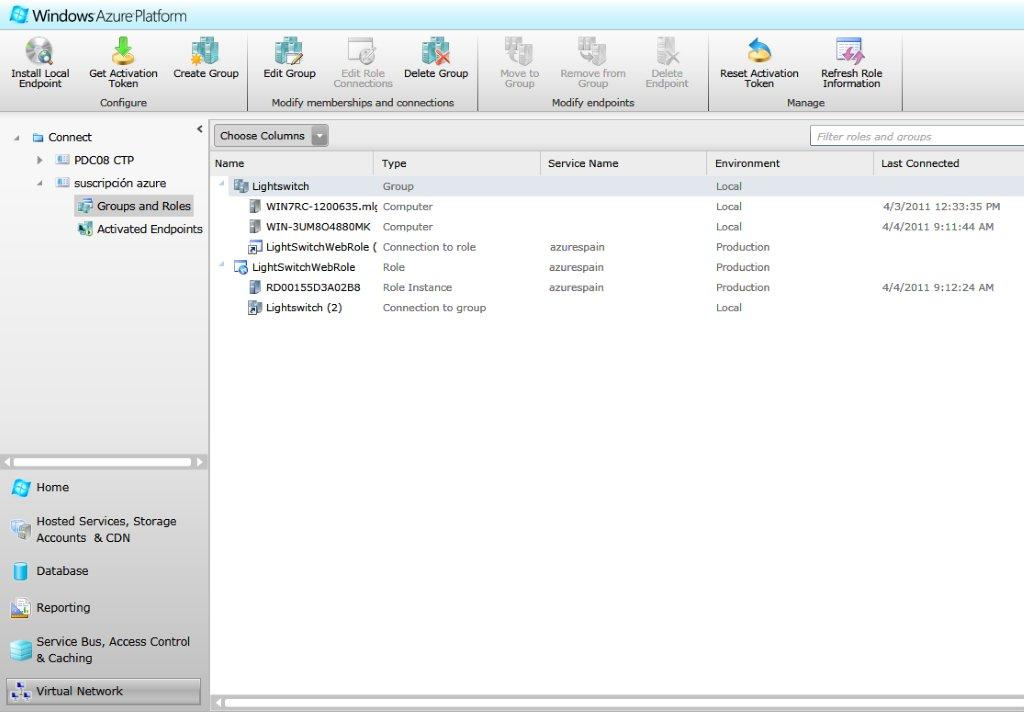The height and width of the screenshot is (712, 1024).
Task: Open the Choose Columns dropdown arrow
Action: click(319, 136)
